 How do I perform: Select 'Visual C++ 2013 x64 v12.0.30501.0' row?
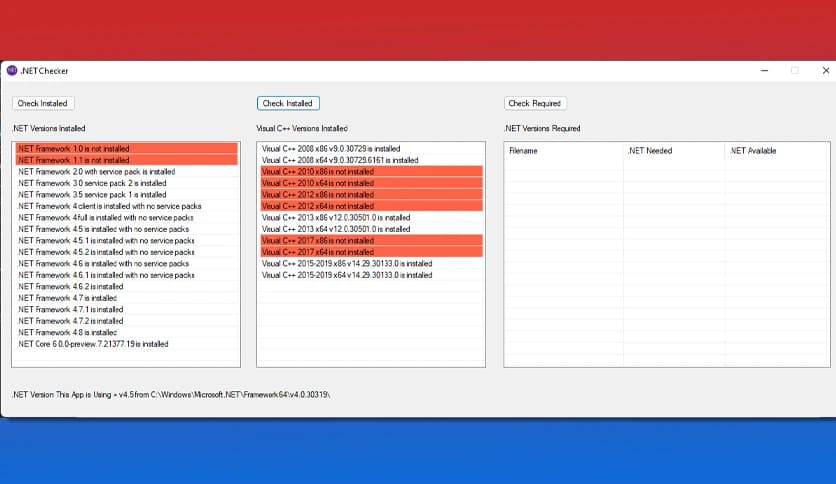[372, 229]
